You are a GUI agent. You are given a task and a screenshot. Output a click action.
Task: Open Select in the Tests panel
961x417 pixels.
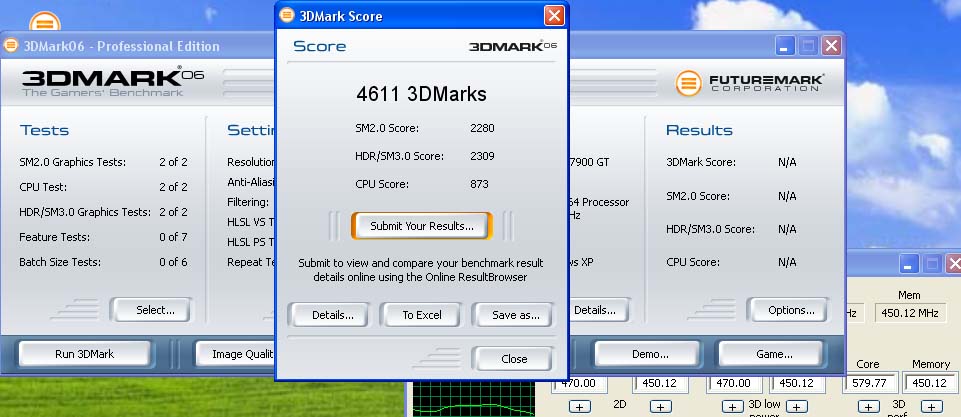(x=151, y=310)
